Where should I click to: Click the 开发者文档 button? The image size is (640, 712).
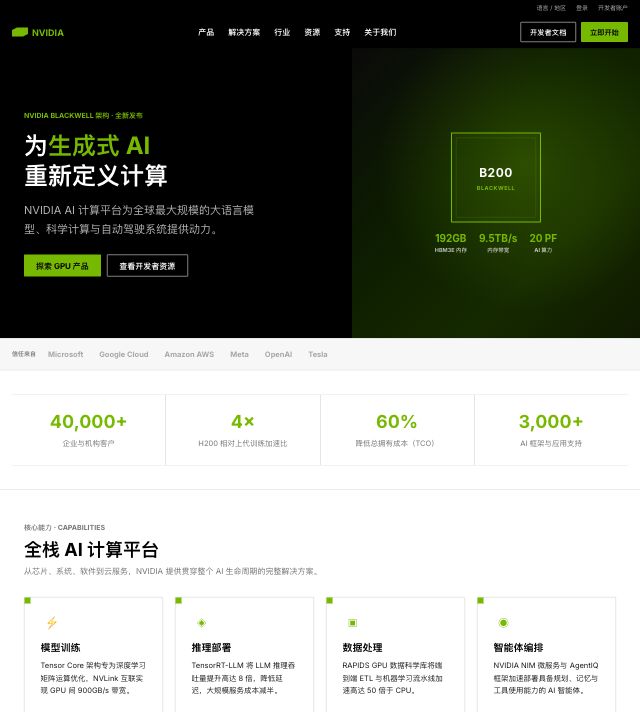pos(548,32)
